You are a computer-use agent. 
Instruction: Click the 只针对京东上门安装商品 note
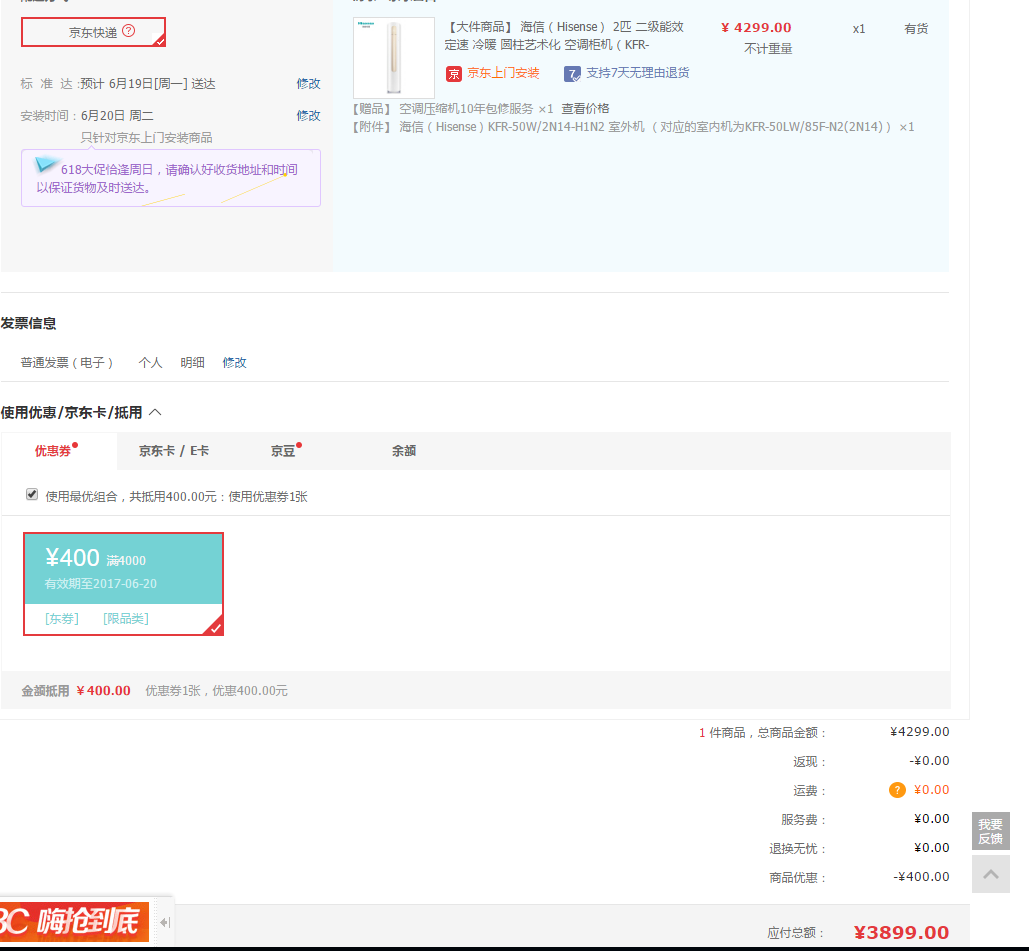pyautogui.click(x=146, y=138)
